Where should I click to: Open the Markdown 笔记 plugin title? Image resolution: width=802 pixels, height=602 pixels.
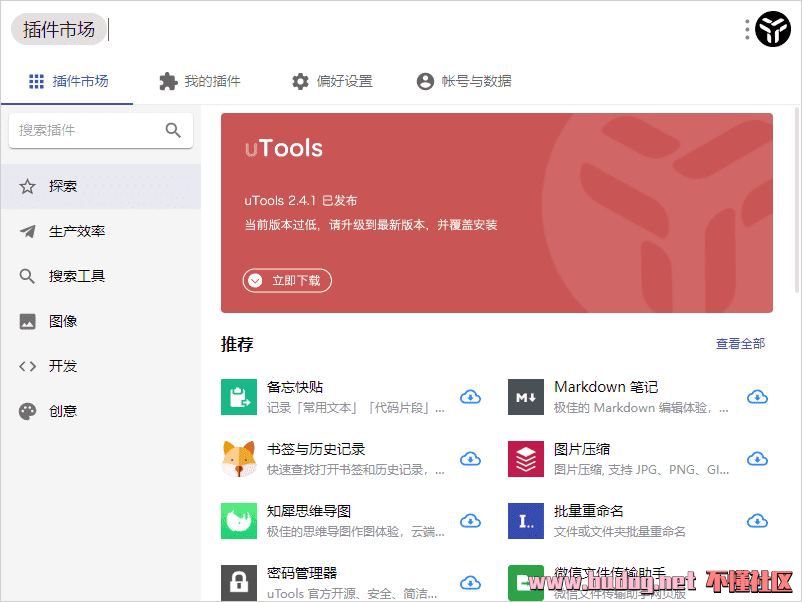click(x=606, y=387)
